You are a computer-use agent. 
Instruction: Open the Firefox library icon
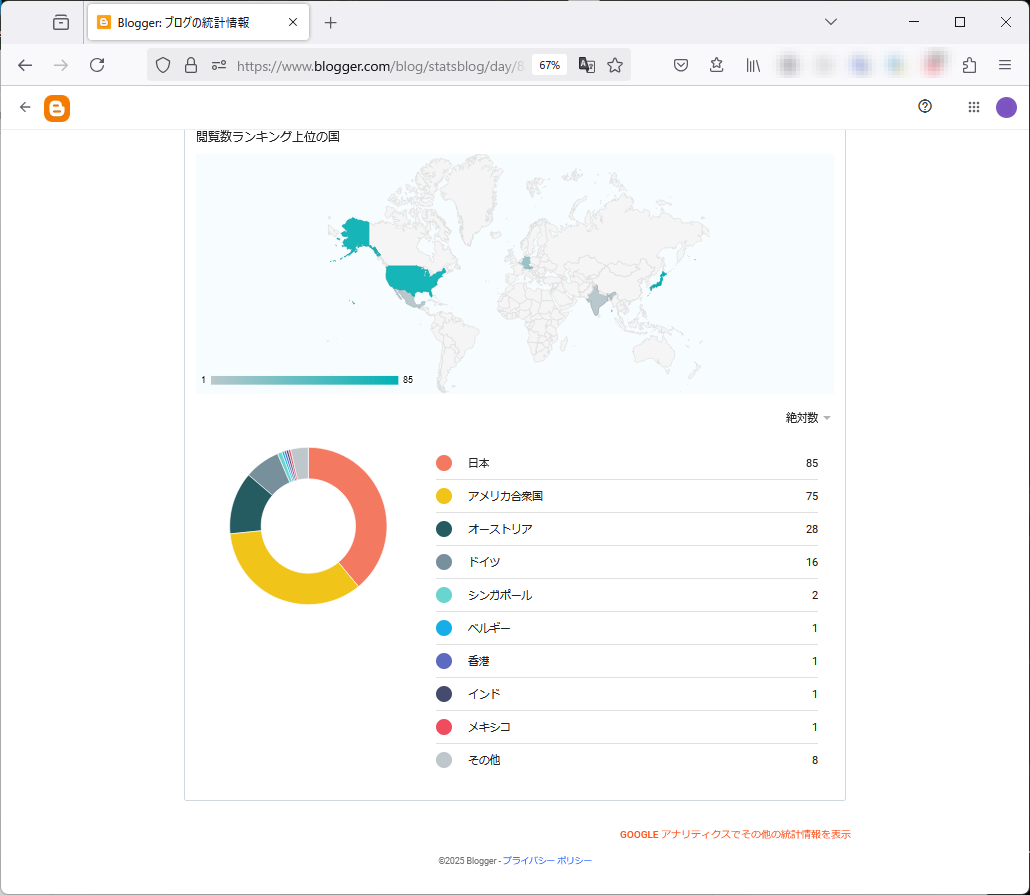pos(753,65)
